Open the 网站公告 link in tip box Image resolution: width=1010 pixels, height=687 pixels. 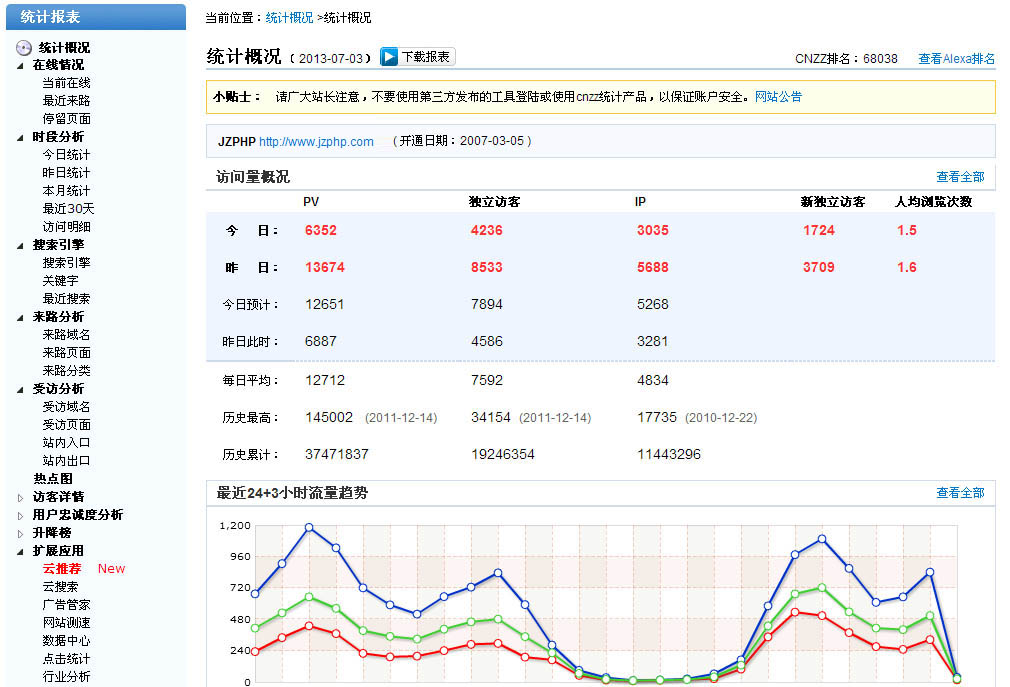click(778, 97)
